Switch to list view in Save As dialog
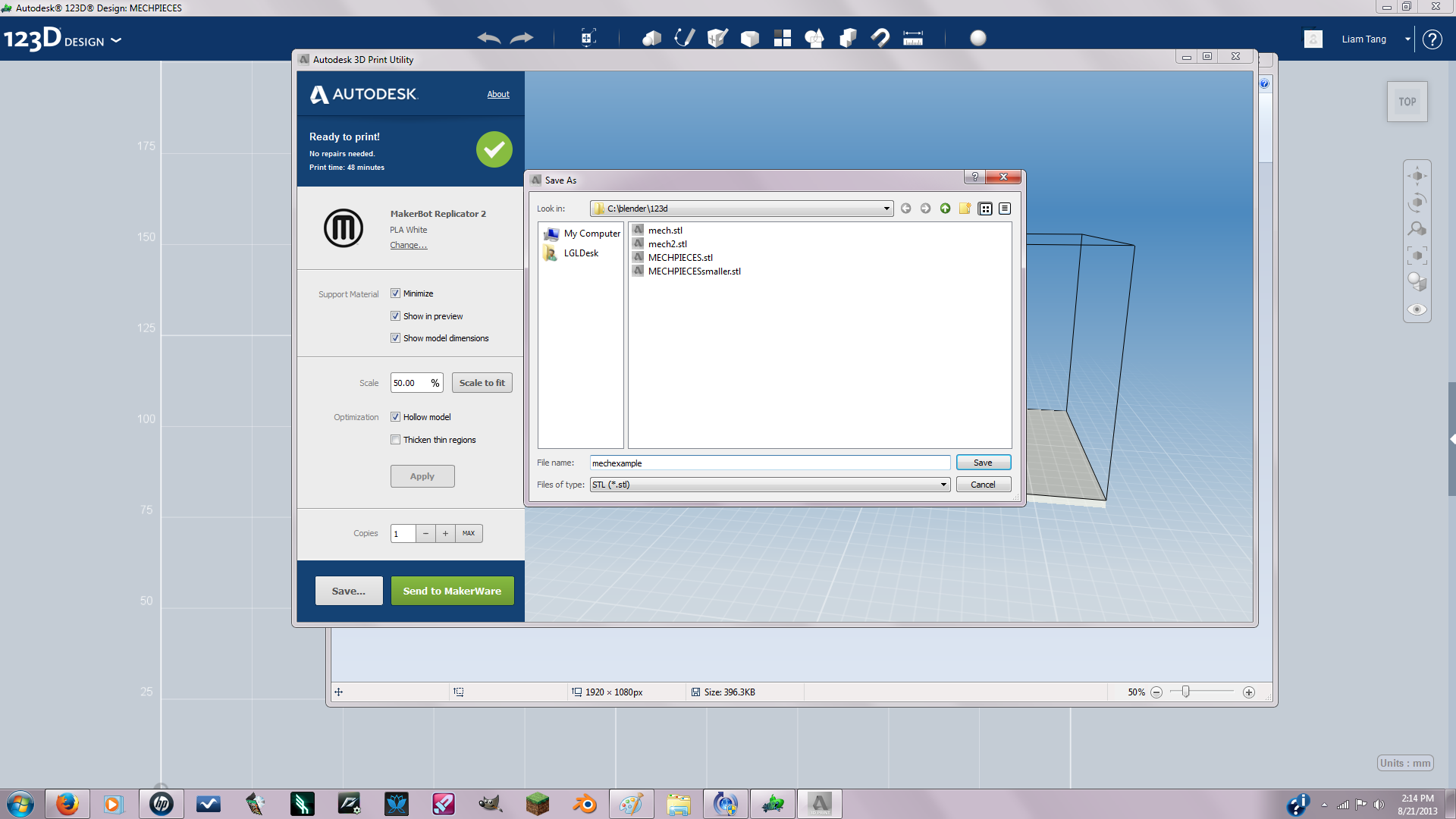Viewport: 1456px width, 819px height. tap(985, 209)
